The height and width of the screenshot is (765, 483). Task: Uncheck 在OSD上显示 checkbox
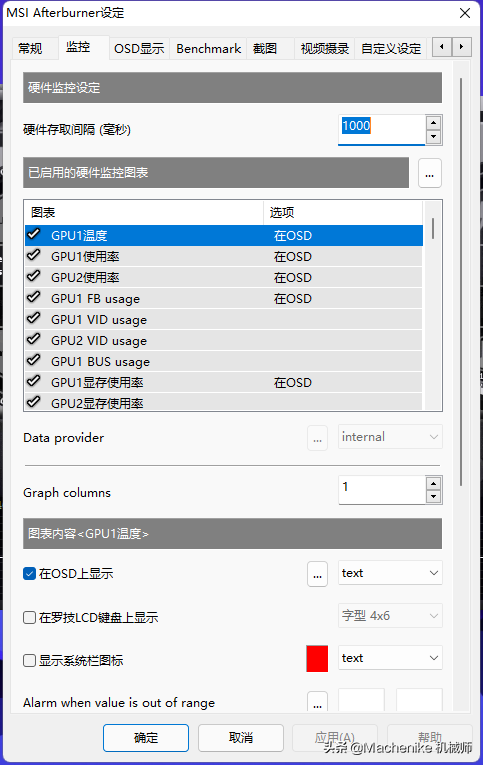(x=29, y=574)
